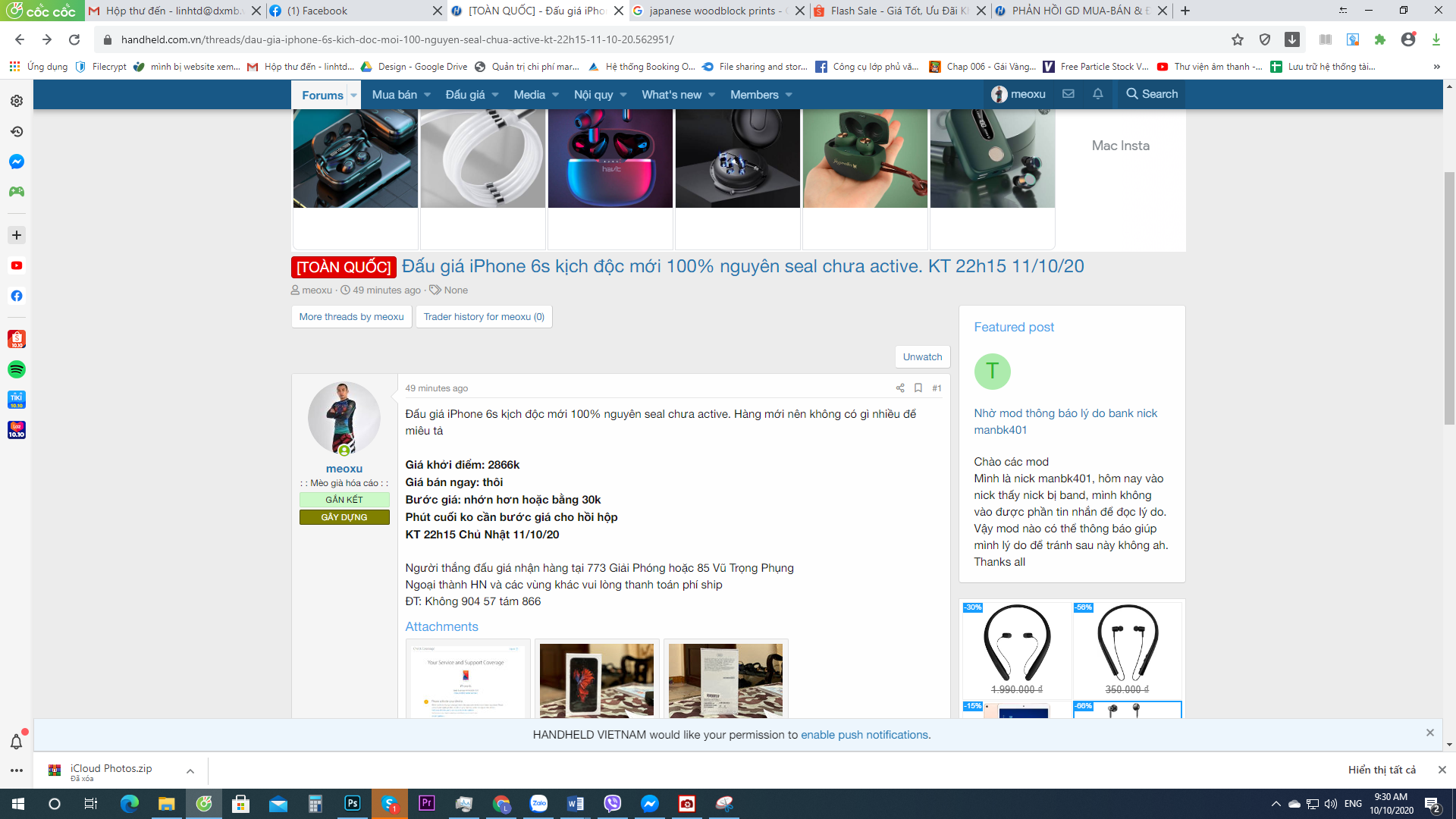Screen dimensions: 1456x819
Task: Click the forum inbox envelope icon
Action: pos(1068,94)
